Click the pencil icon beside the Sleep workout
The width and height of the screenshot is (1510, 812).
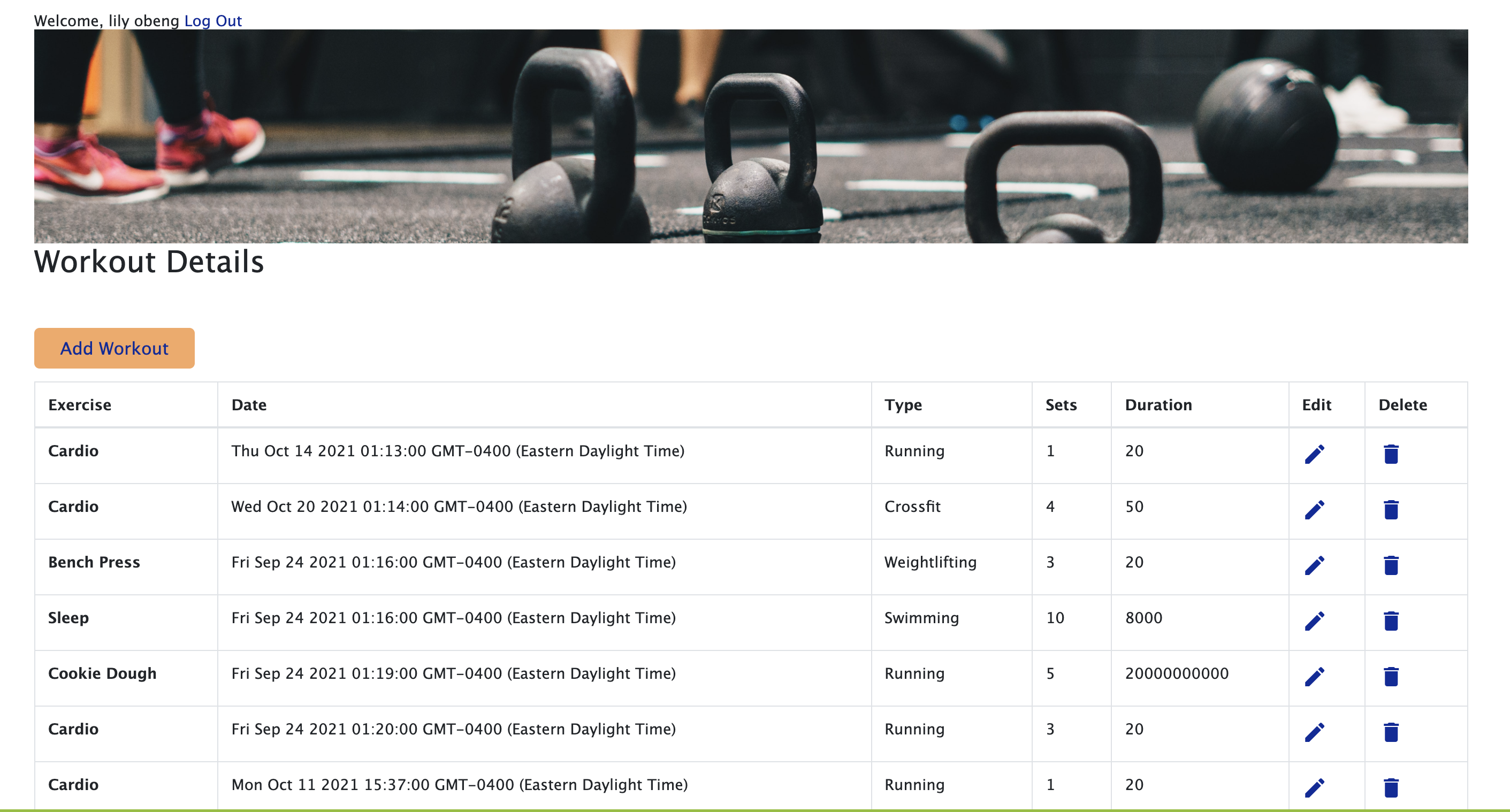1316,619
